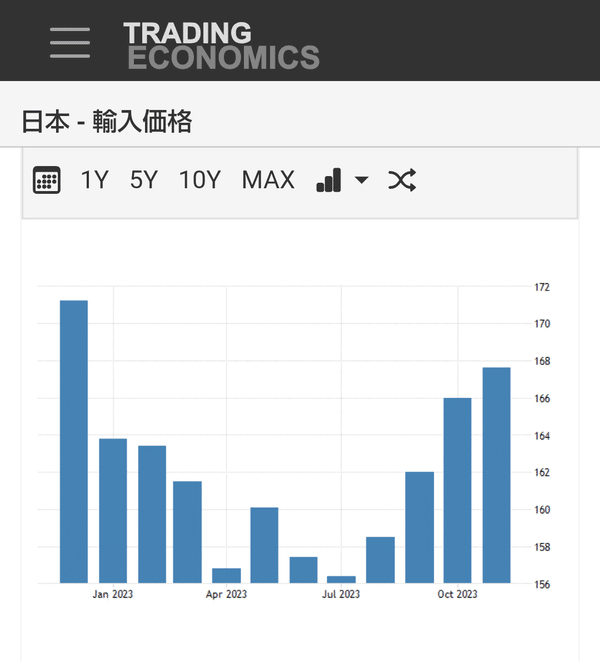Image resolution: width=600 pixels, height=661 pixels.
Task: Click the 158 y-axis value
Action: click(542, 547)
